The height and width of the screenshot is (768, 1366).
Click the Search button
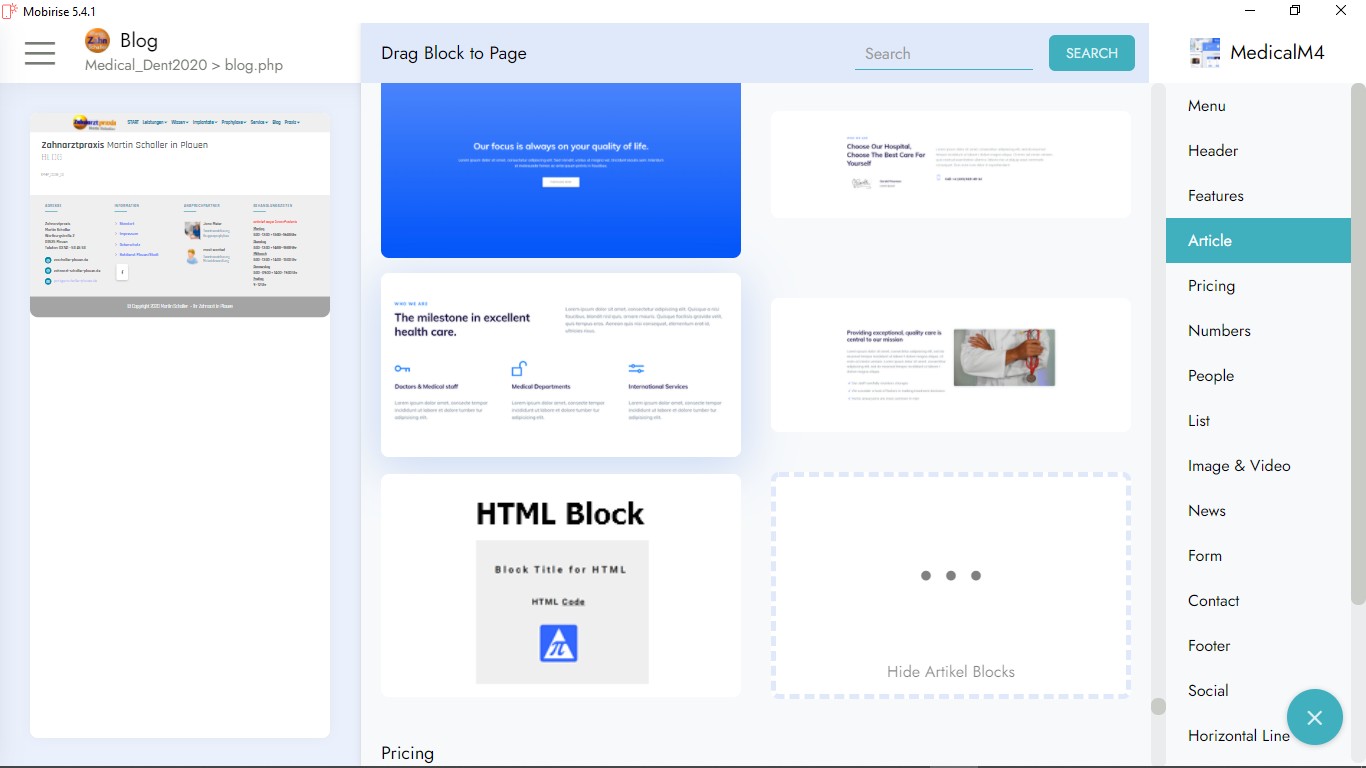tap(1092, 53)
